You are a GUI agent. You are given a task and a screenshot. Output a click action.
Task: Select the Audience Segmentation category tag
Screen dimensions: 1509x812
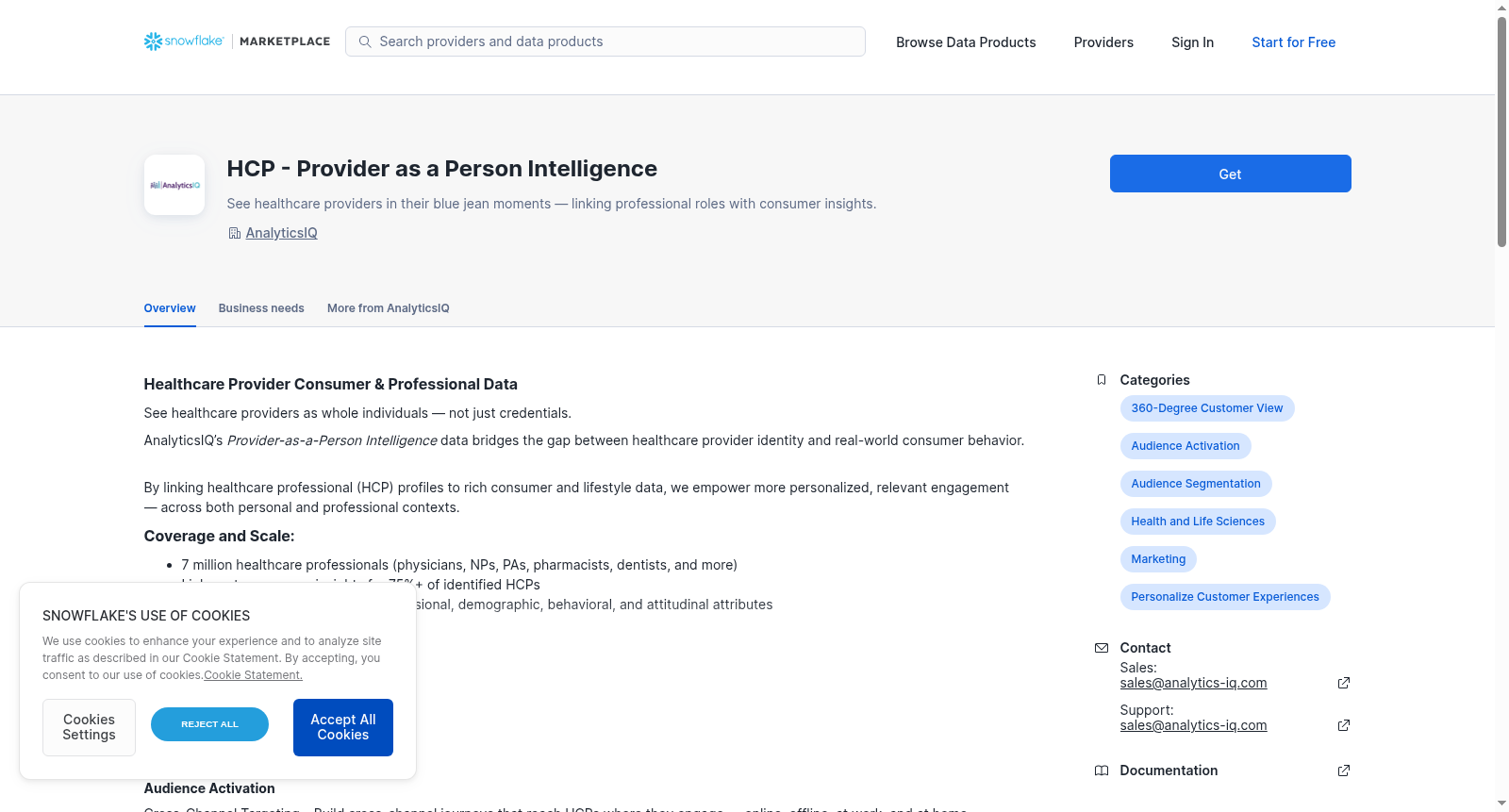(1196, 484)
